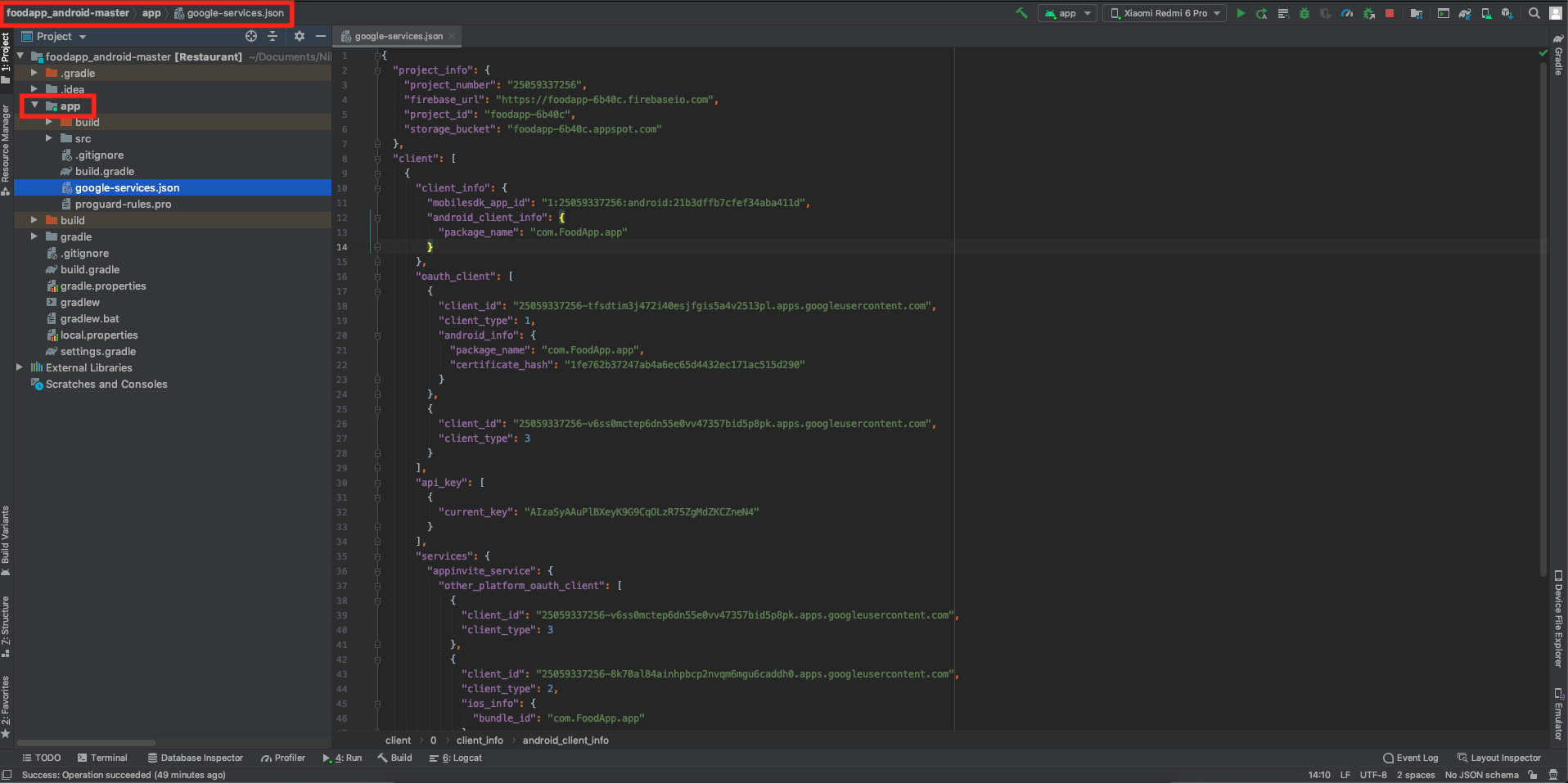
Task: Toggle the Gradle tool window
Action: point(1558,56)
